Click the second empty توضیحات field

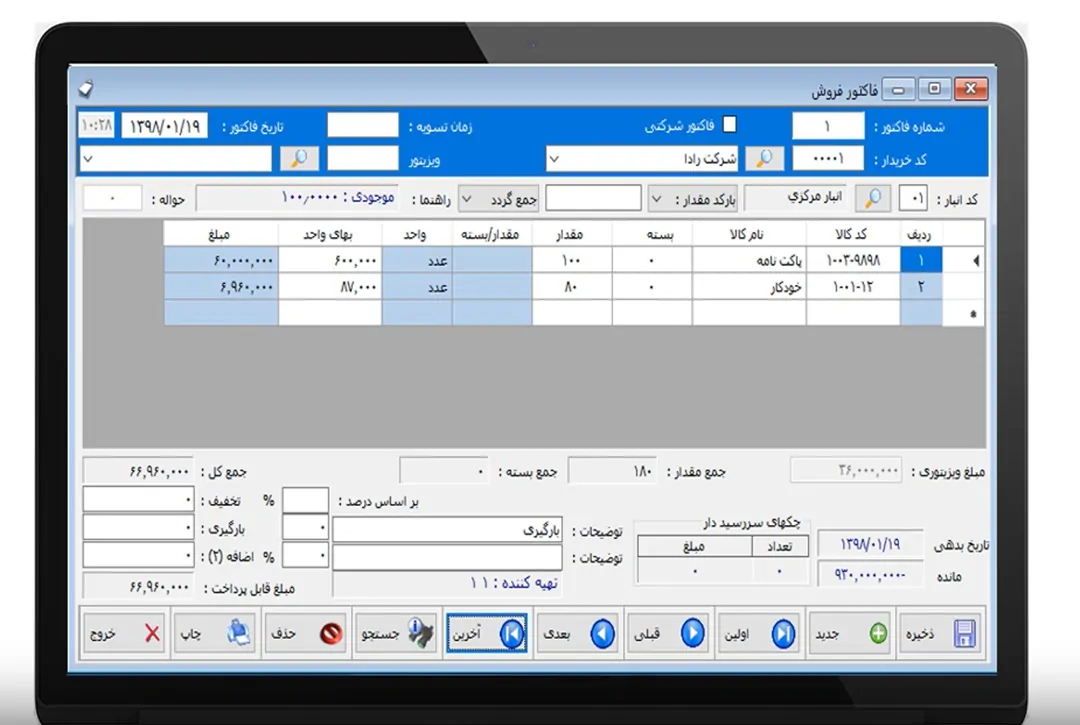coord(447,558)
